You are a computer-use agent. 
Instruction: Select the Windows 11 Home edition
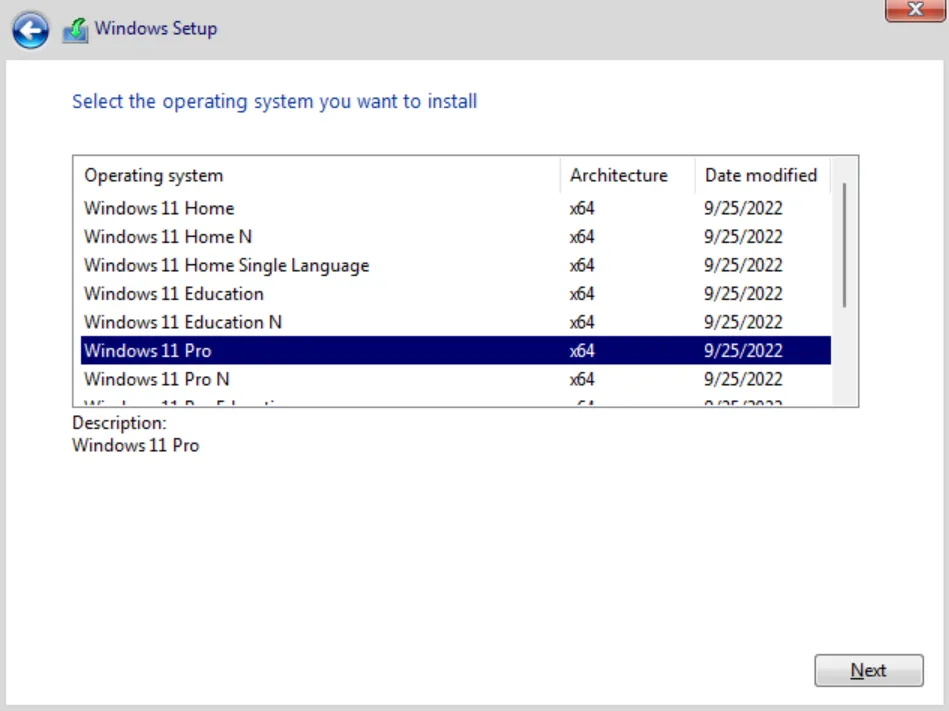point(159,208)
